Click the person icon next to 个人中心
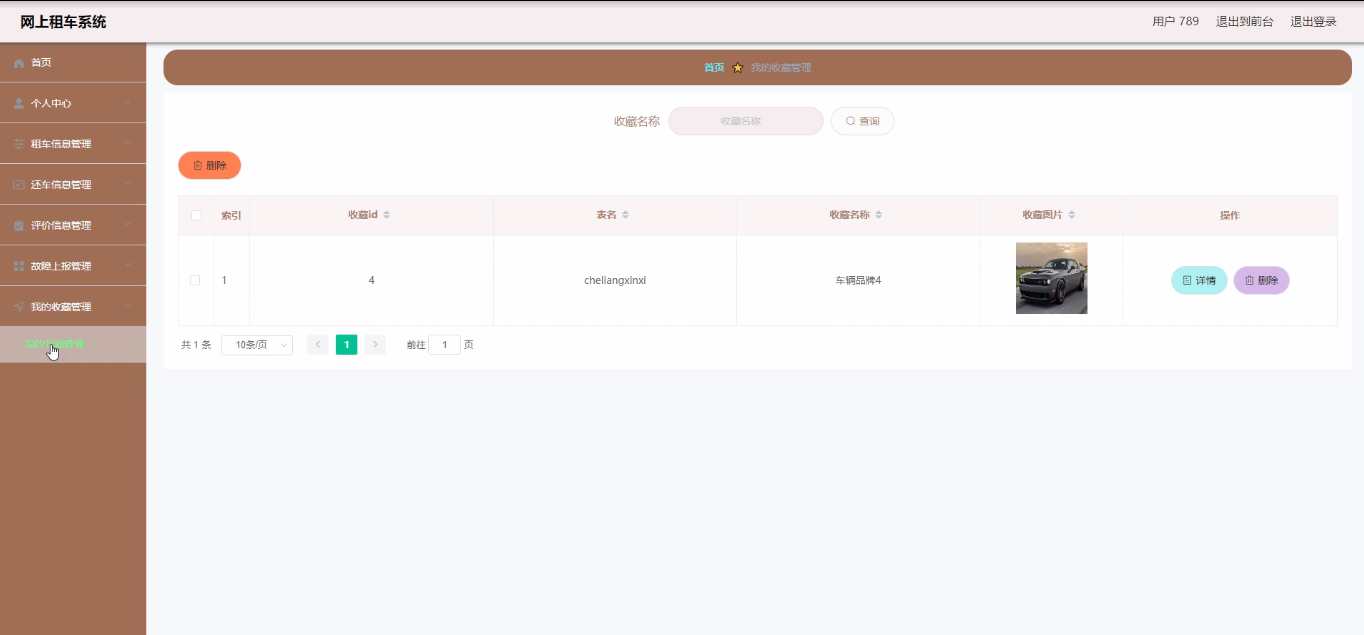The width and height of the screenshot is (1364, 635). pos(19,103)
